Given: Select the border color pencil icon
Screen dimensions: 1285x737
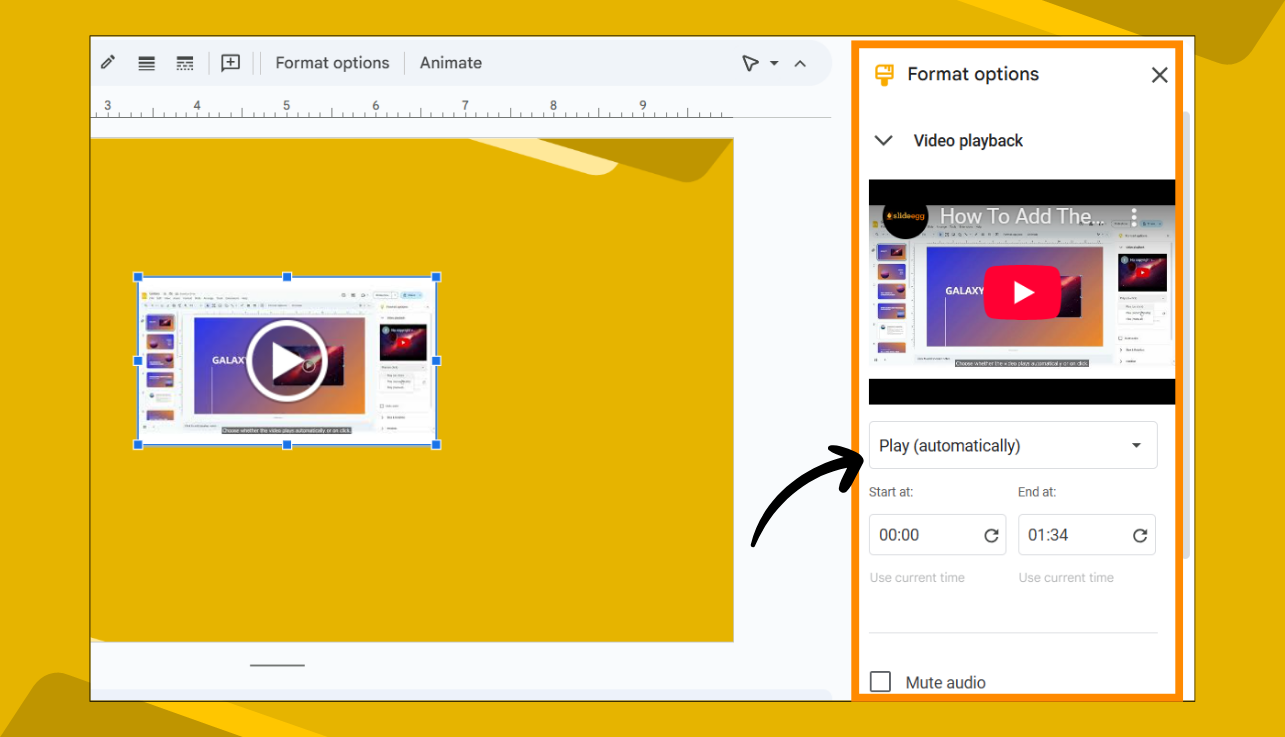Looking at the screenshot, I should tap(107, 63).
